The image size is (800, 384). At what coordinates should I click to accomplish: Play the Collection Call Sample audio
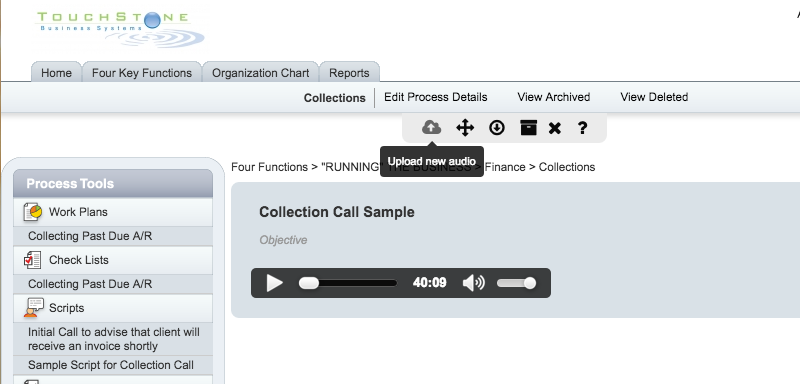click(x=274, y=283)
